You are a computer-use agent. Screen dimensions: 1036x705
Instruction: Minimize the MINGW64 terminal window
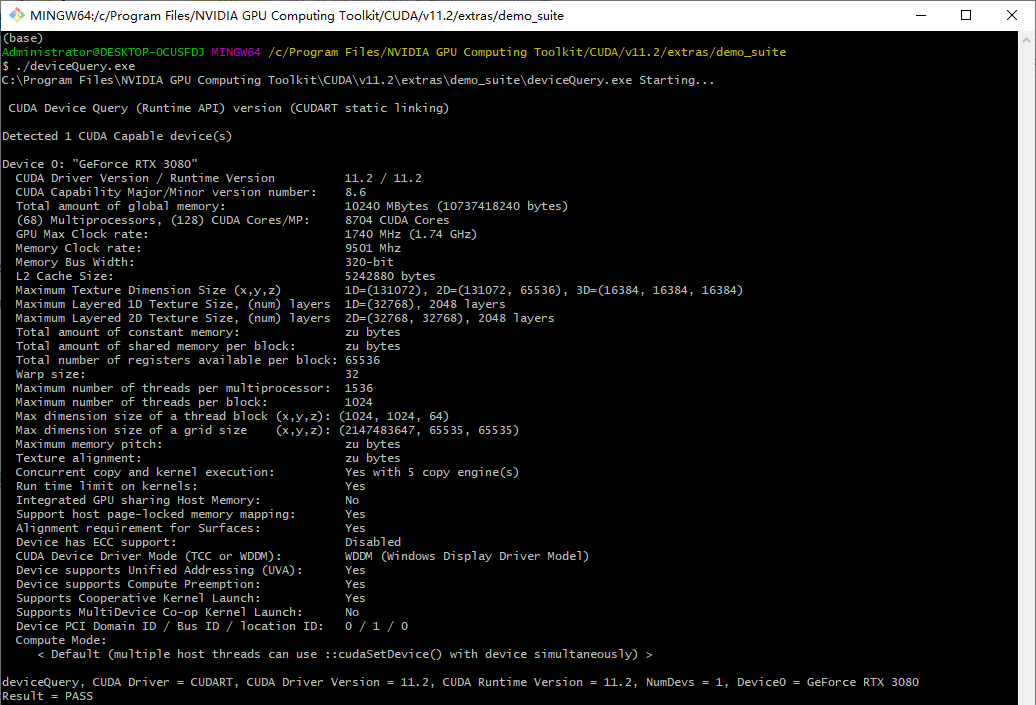click(920, 15)
